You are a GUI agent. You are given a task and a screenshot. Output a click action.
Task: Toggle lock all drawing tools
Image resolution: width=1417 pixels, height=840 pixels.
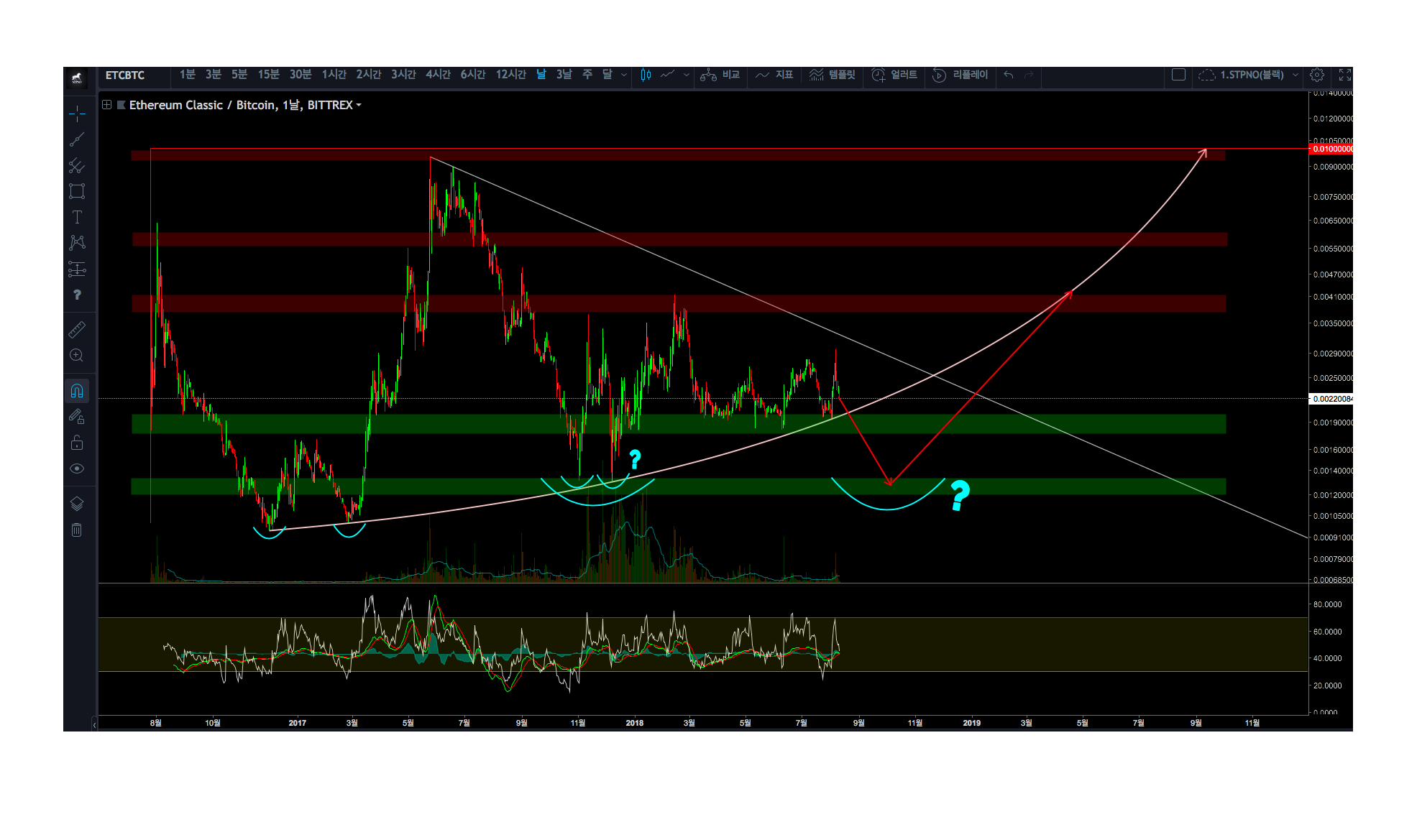[77, 443]
